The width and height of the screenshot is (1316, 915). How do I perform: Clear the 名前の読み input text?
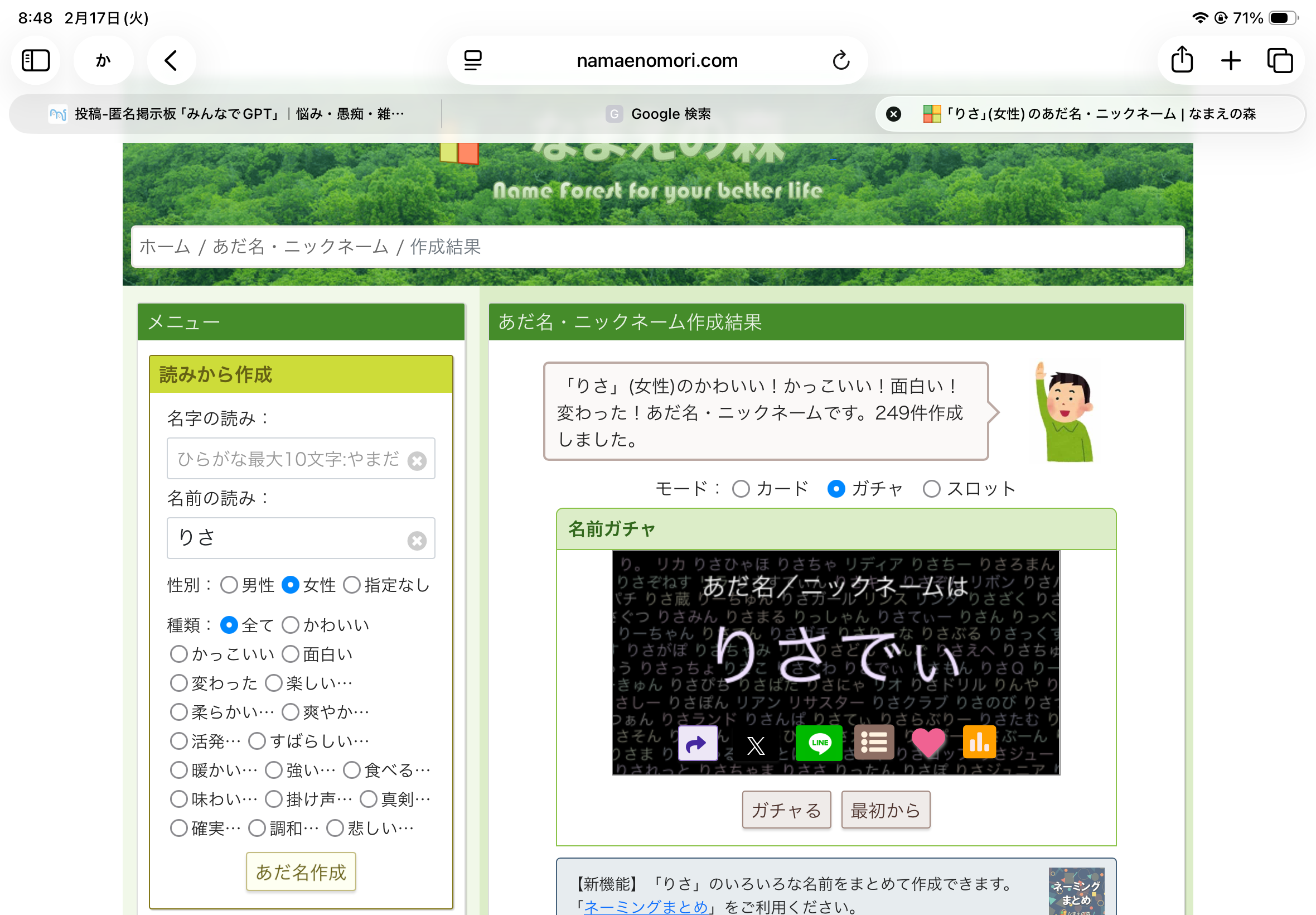tap(417, 540)
